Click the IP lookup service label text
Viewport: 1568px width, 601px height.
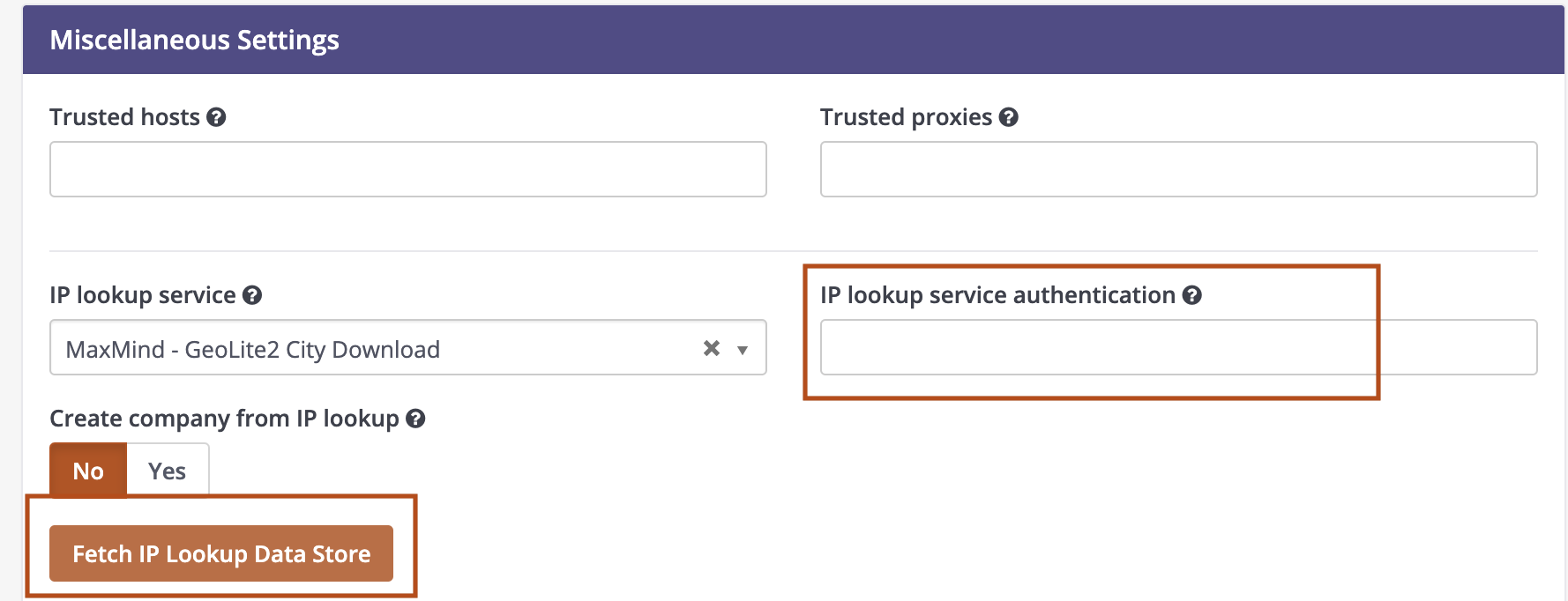(142, 295)
